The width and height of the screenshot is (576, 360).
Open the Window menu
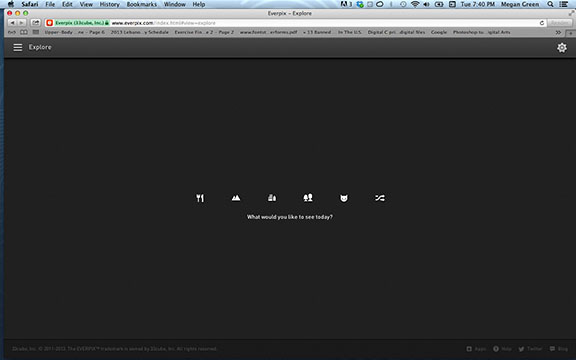click(174, 4)
